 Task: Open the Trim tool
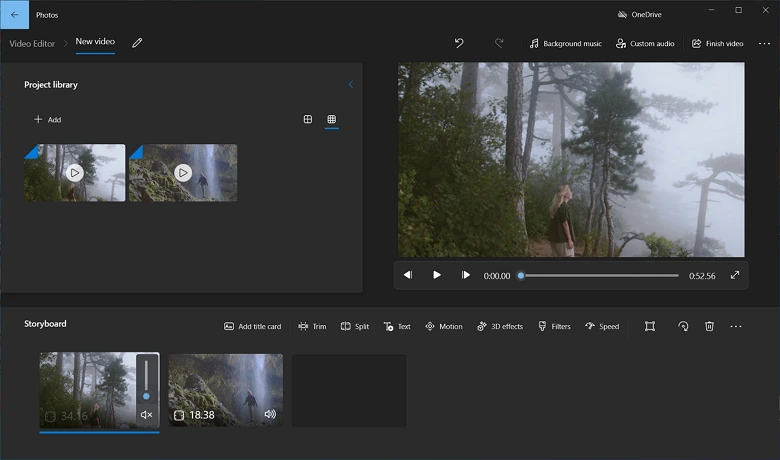312,327
